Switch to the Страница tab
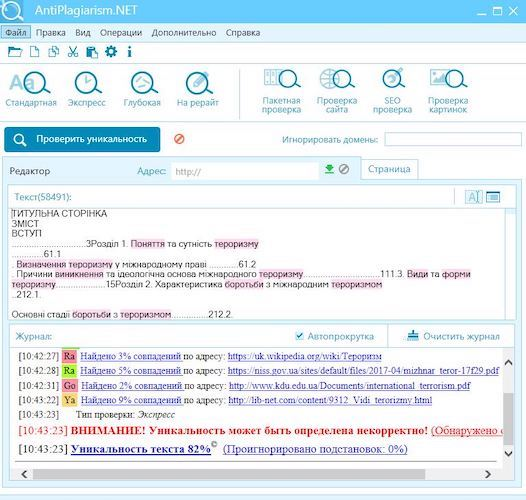Screen dimensions: 526x500 tap(389, 169)
